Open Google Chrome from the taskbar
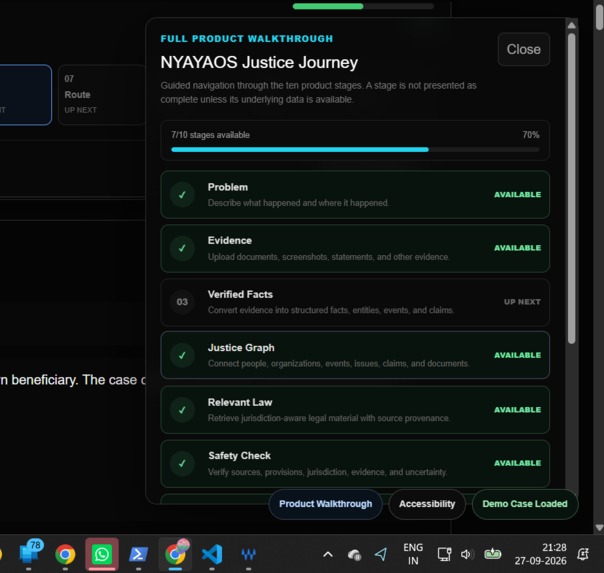 65,555
